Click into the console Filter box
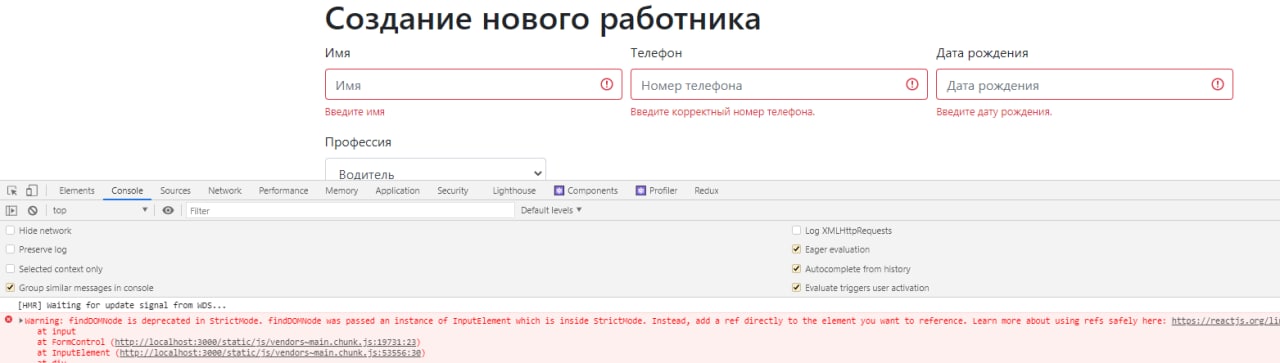 coord(350,211)
